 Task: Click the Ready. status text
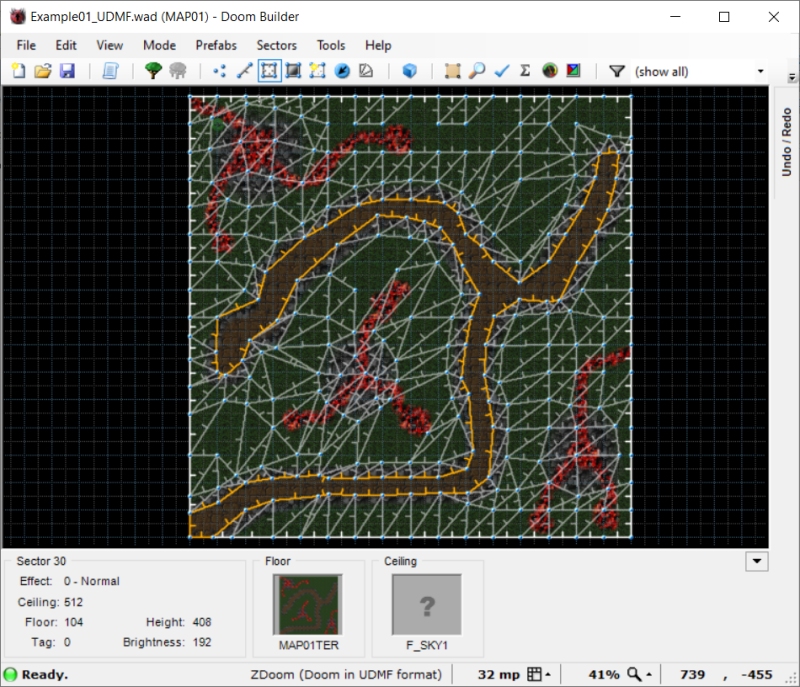[45, 674]
